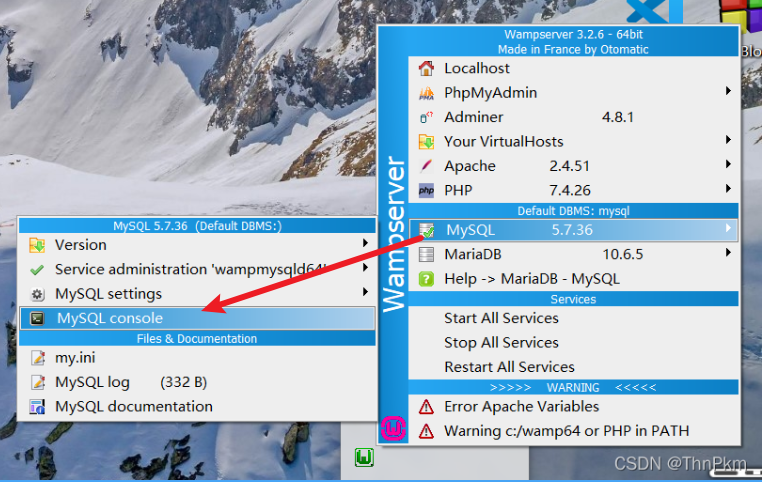Open the PhpMyAdmin menu entry

pyautogui.click(x=573, y=93)
